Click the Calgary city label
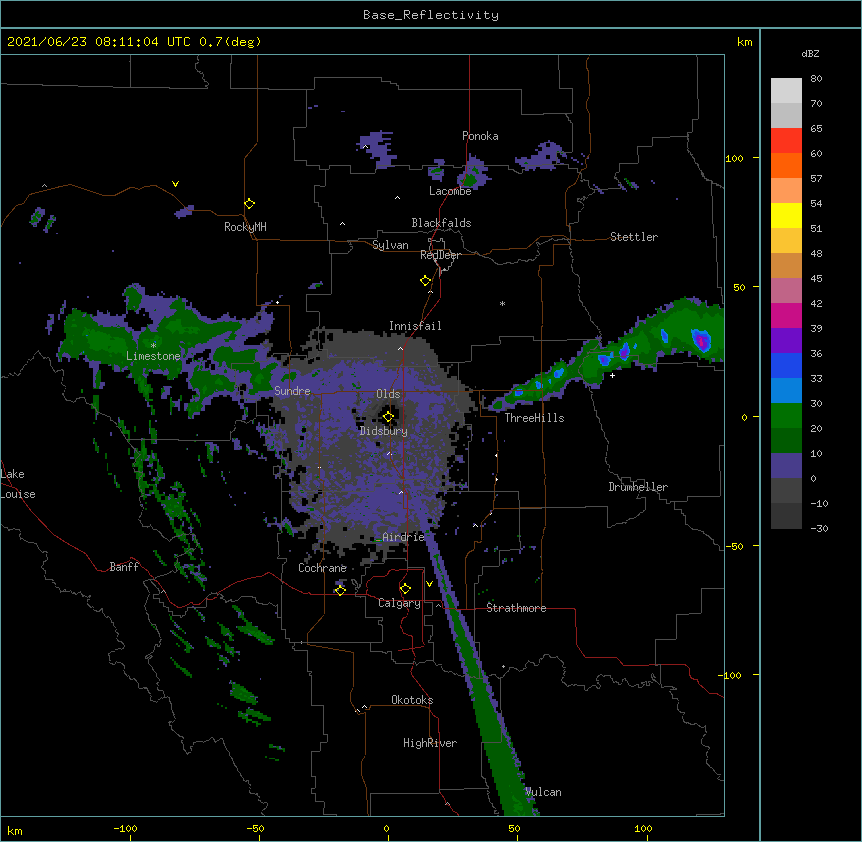Screen dimensions: 862x842 (x=399, y=603)
